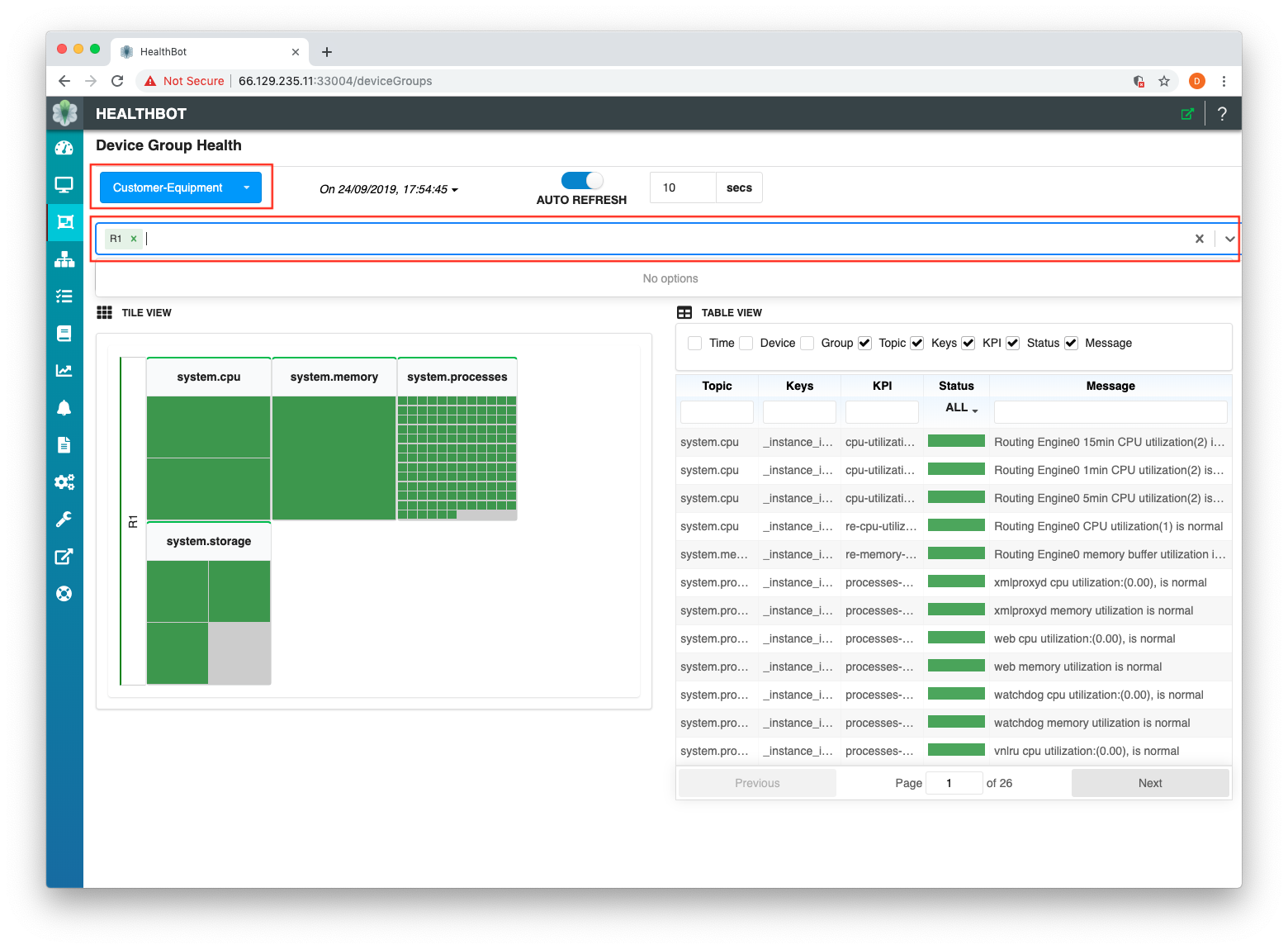Click the Message filter input field

tap(1110, 411)
